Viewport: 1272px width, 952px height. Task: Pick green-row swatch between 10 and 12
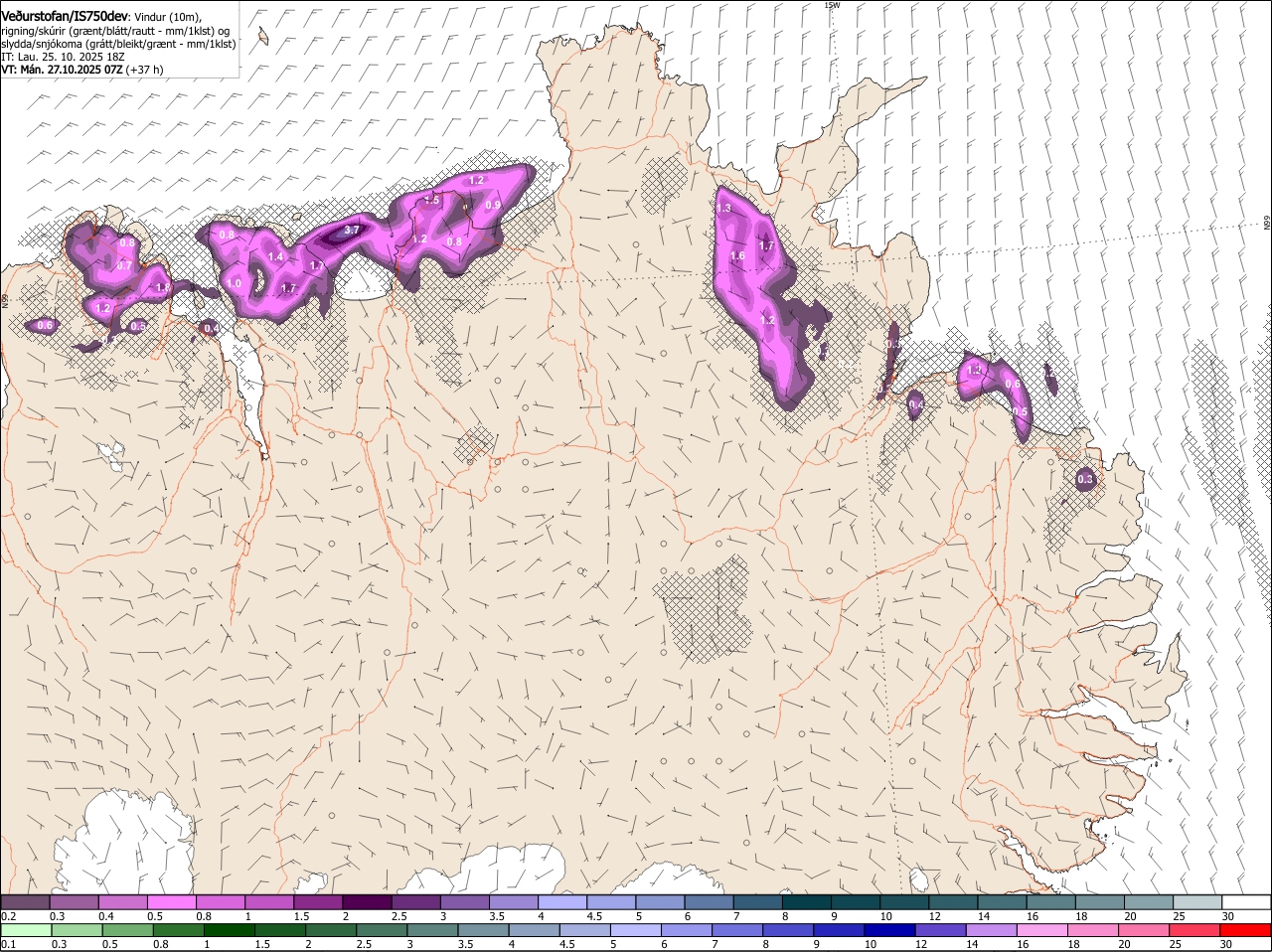[x=890, y=930]
